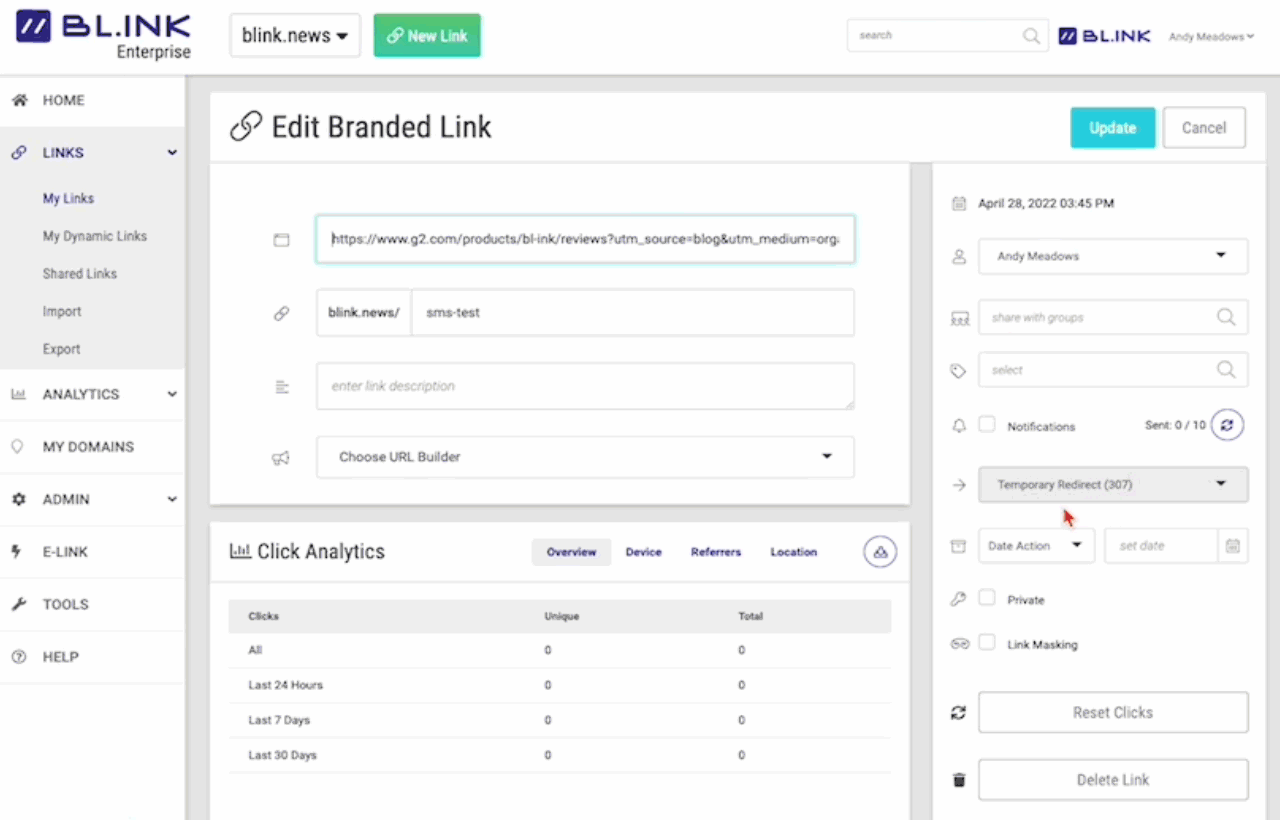The width and height of the screenshot is (1280, 820).
Task: Open the blink.news domain dropdown
Action: (x=295, y=36)
